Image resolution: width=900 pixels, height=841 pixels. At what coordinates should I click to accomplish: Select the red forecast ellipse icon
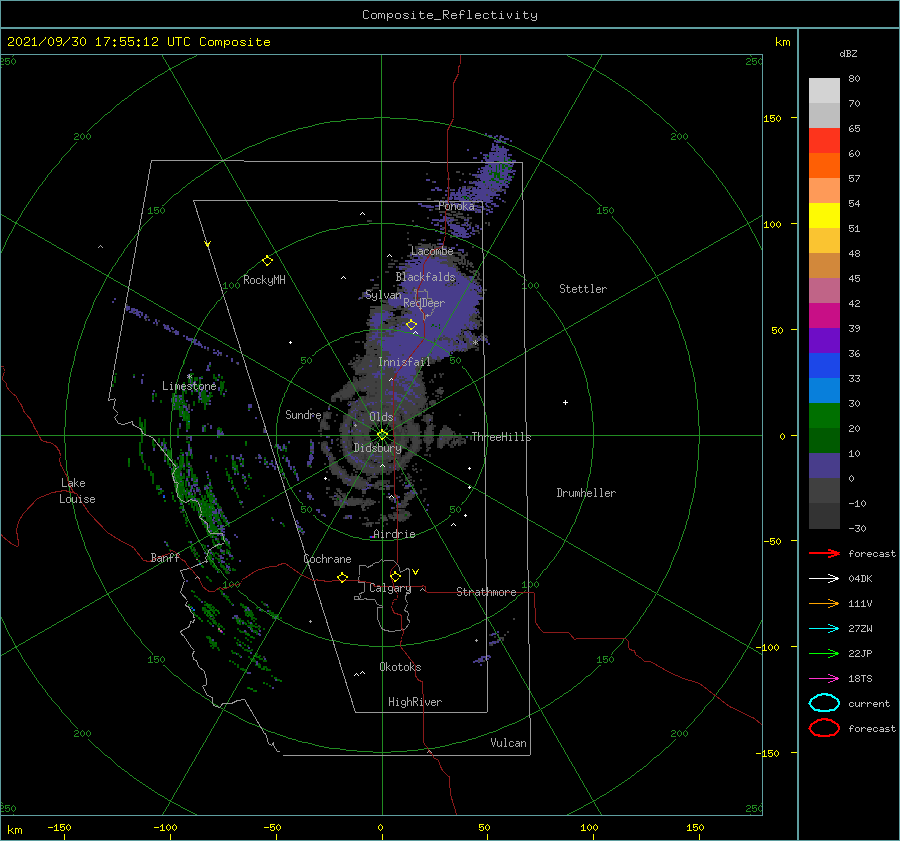(824, 728)
